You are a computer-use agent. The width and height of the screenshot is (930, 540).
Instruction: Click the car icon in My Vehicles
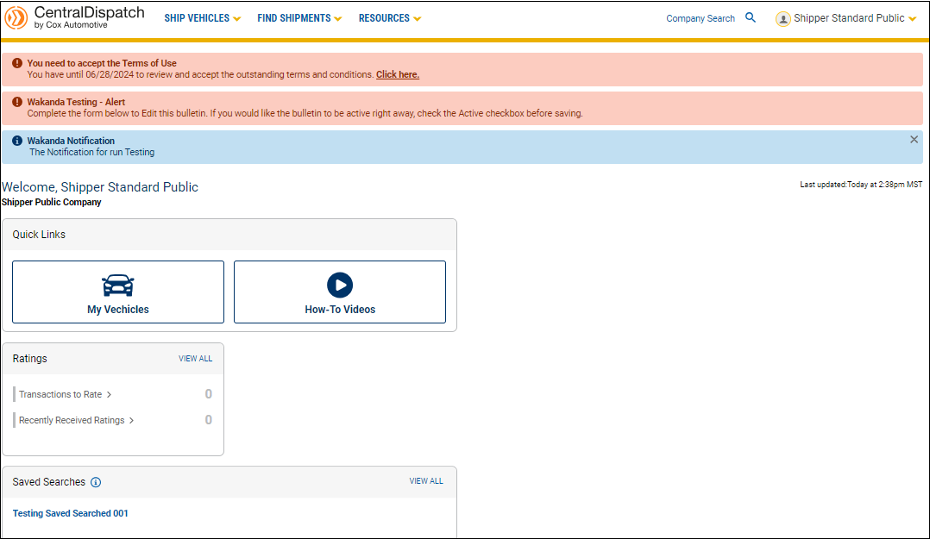(118, 285)
